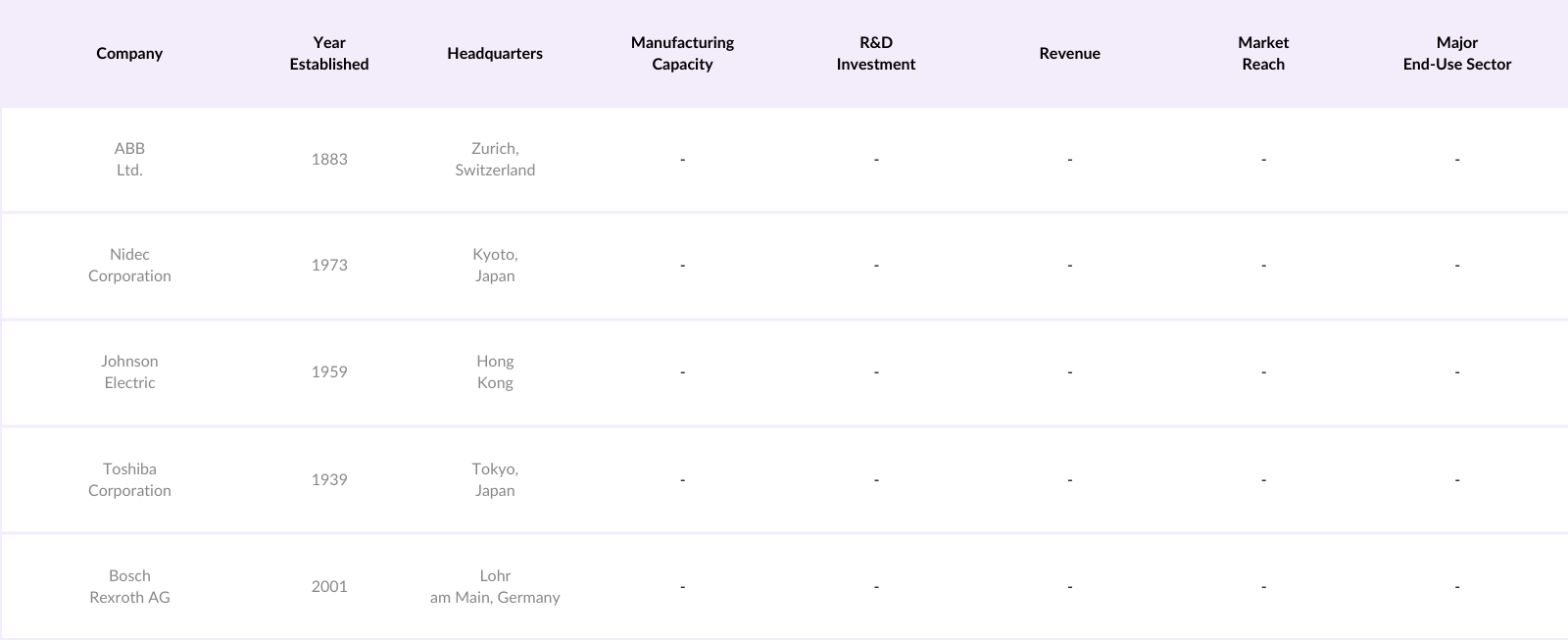Click the Manufacturing Capacity header
This screenshot has width=1568, height=640.
click(x=682, y=53)
